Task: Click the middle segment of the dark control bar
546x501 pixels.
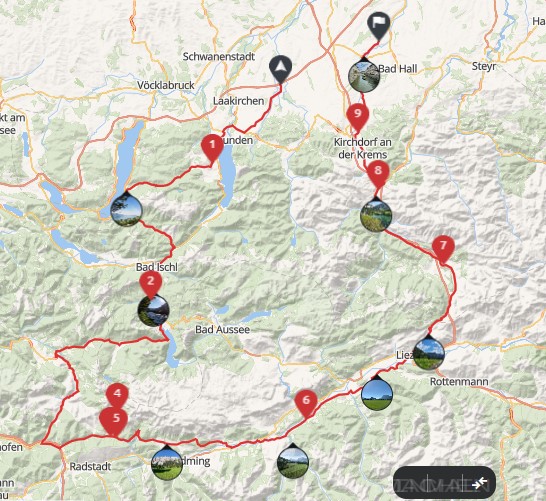Action: (445, 483)
